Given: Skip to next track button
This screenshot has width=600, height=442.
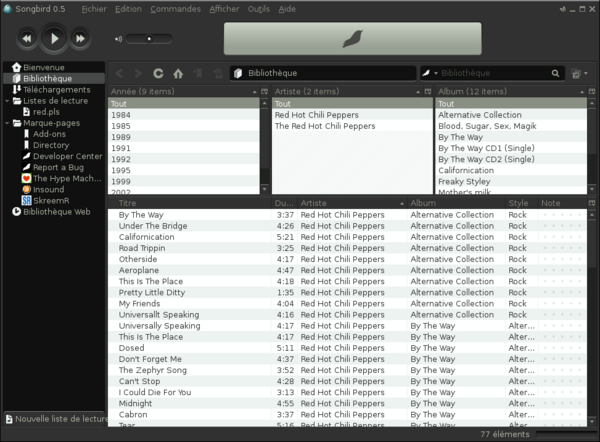Looking at the screenshot, I should point(80,38).
